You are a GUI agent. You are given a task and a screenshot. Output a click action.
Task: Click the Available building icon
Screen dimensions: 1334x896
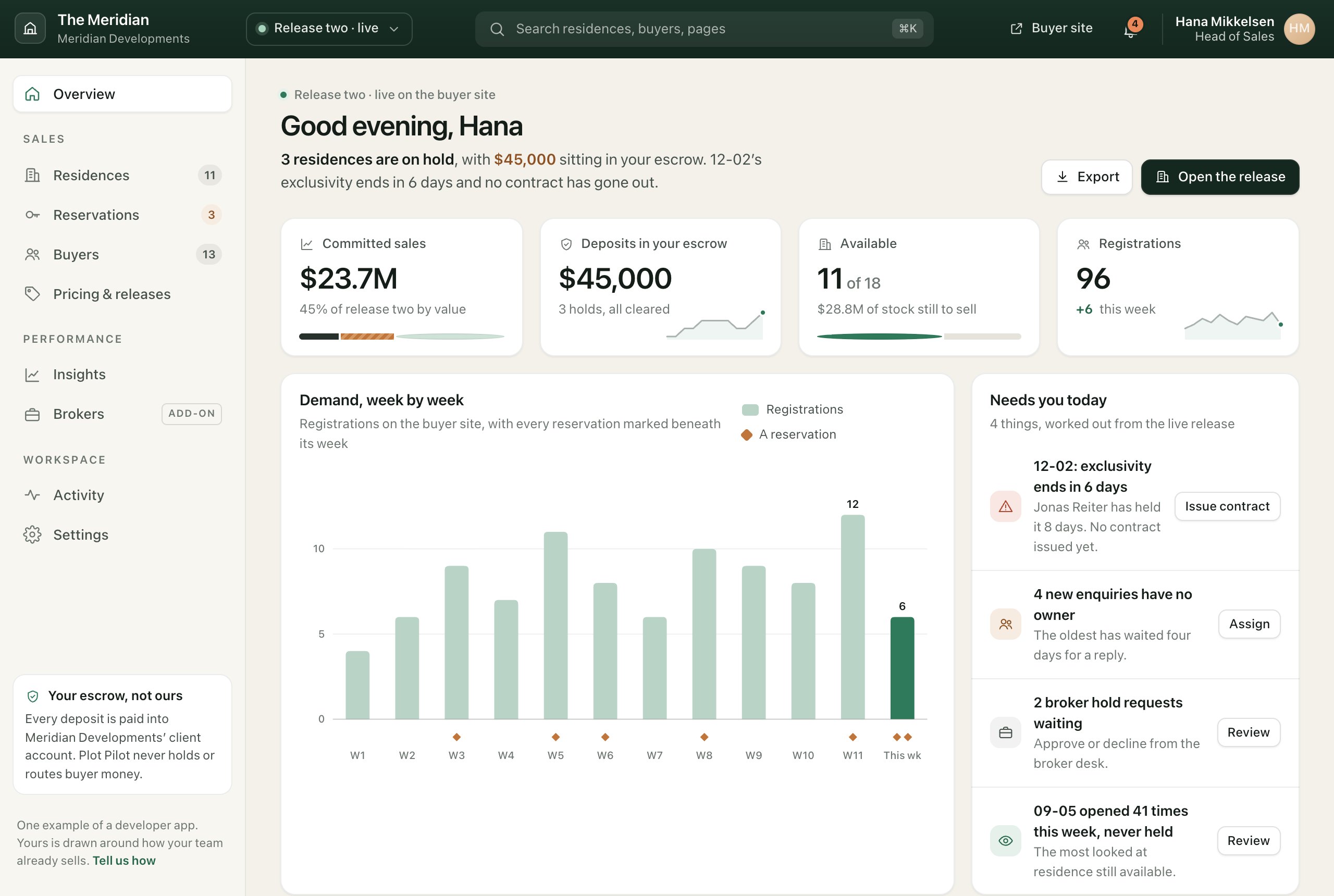pos(825,244)
